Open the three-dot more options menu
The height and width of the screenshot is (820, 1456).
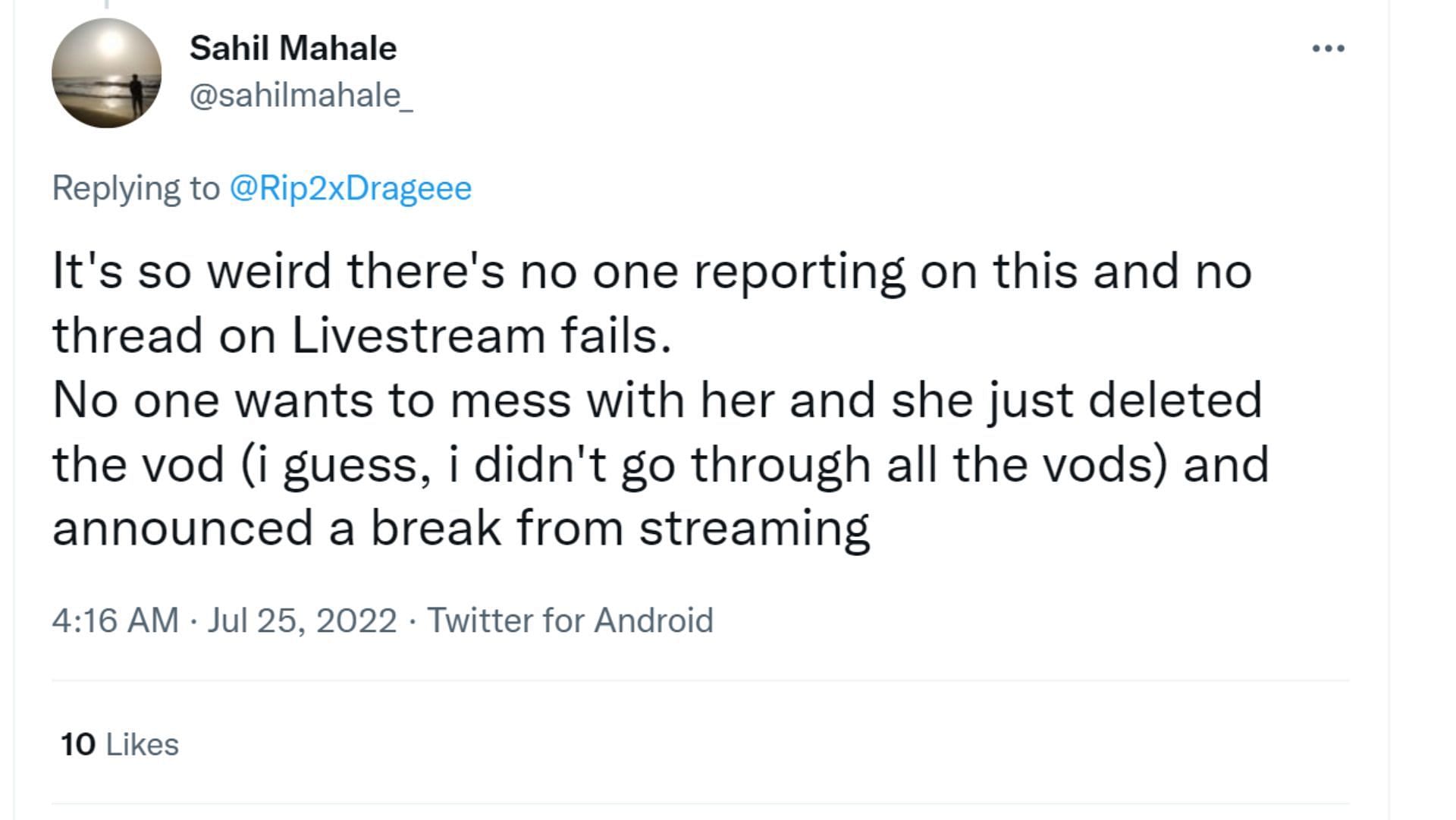[1328, 49]
